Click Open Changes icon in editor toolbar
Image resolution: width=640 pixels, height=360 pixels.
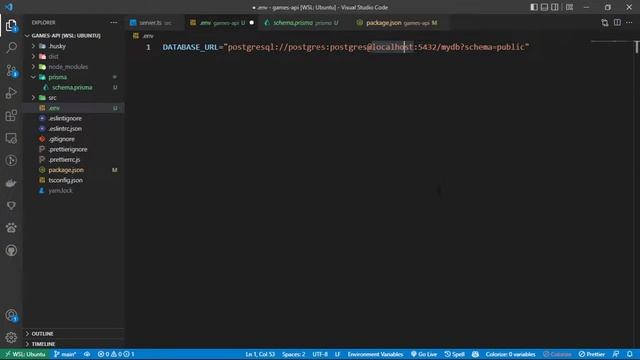(x=604, y=23)
